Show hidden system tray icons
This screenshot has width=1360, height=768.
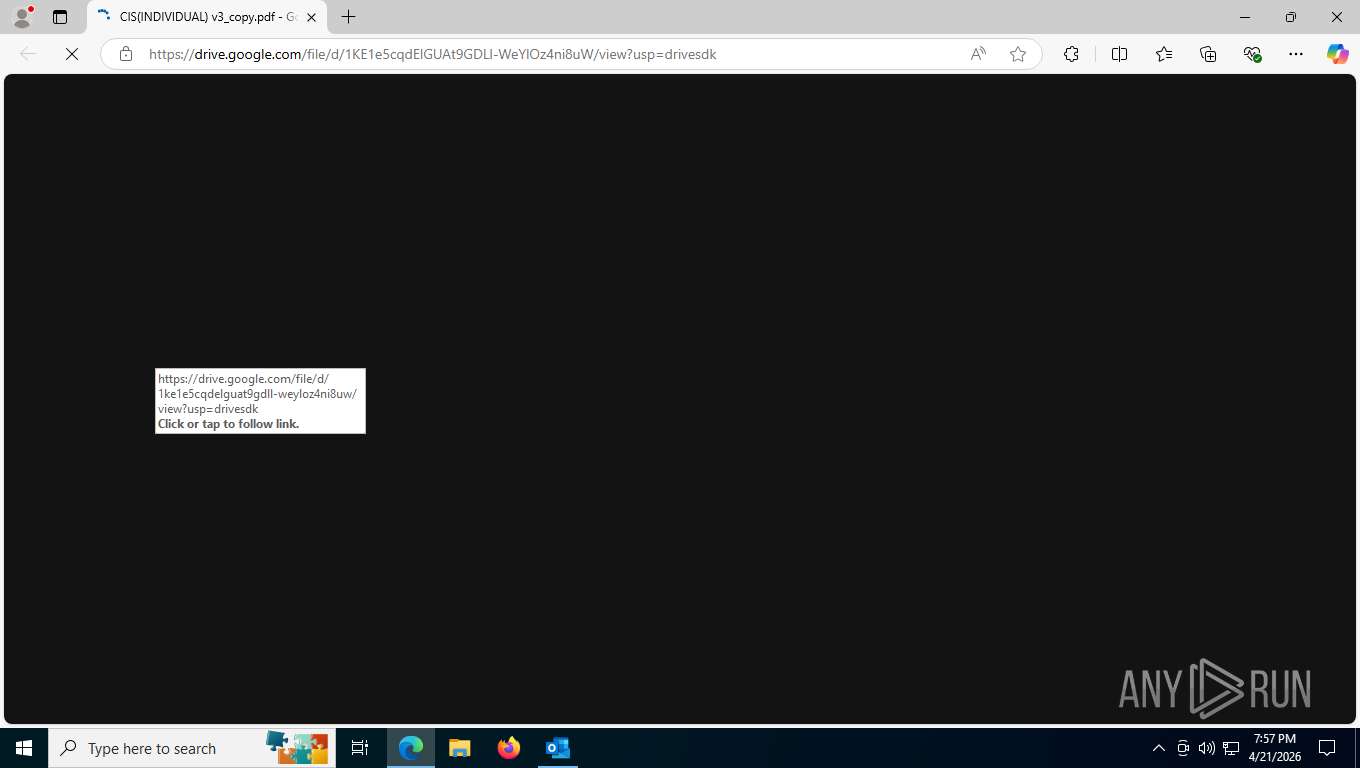1159,748
